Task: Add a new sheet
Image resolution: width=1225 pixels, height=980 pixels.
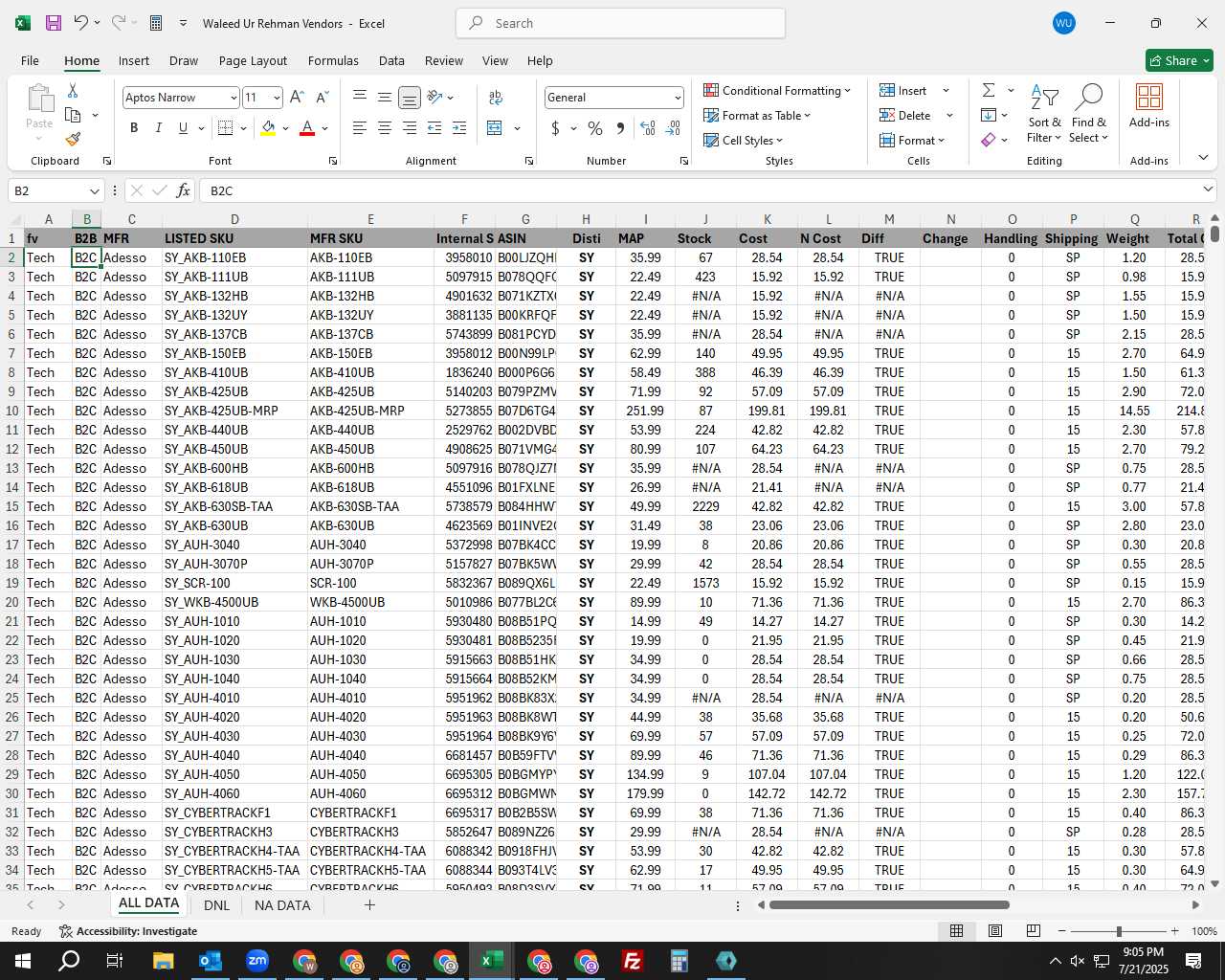Action: click(x=369, y=904)
